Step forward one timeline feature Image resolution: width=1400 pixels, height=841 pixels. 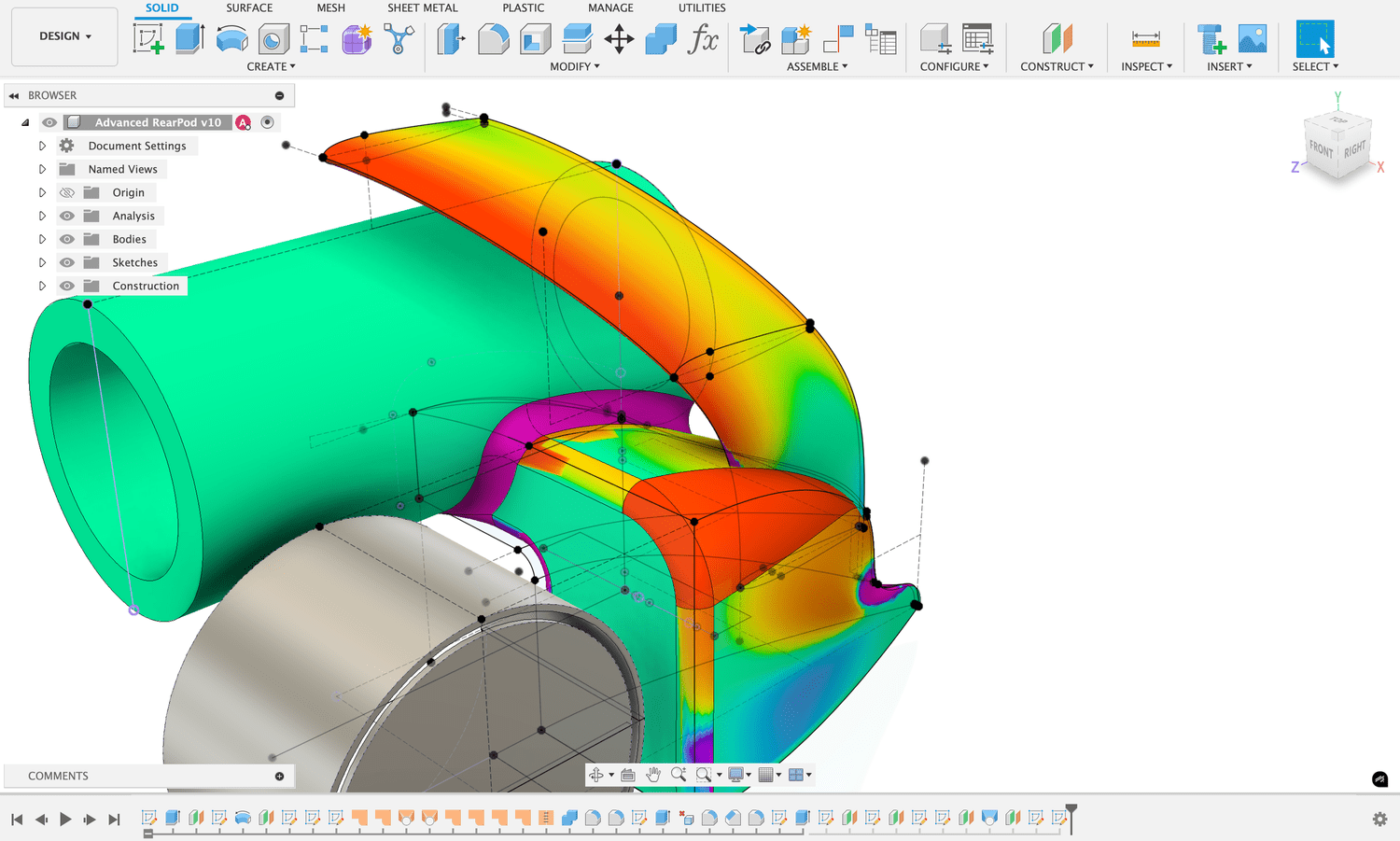point(90,819)
